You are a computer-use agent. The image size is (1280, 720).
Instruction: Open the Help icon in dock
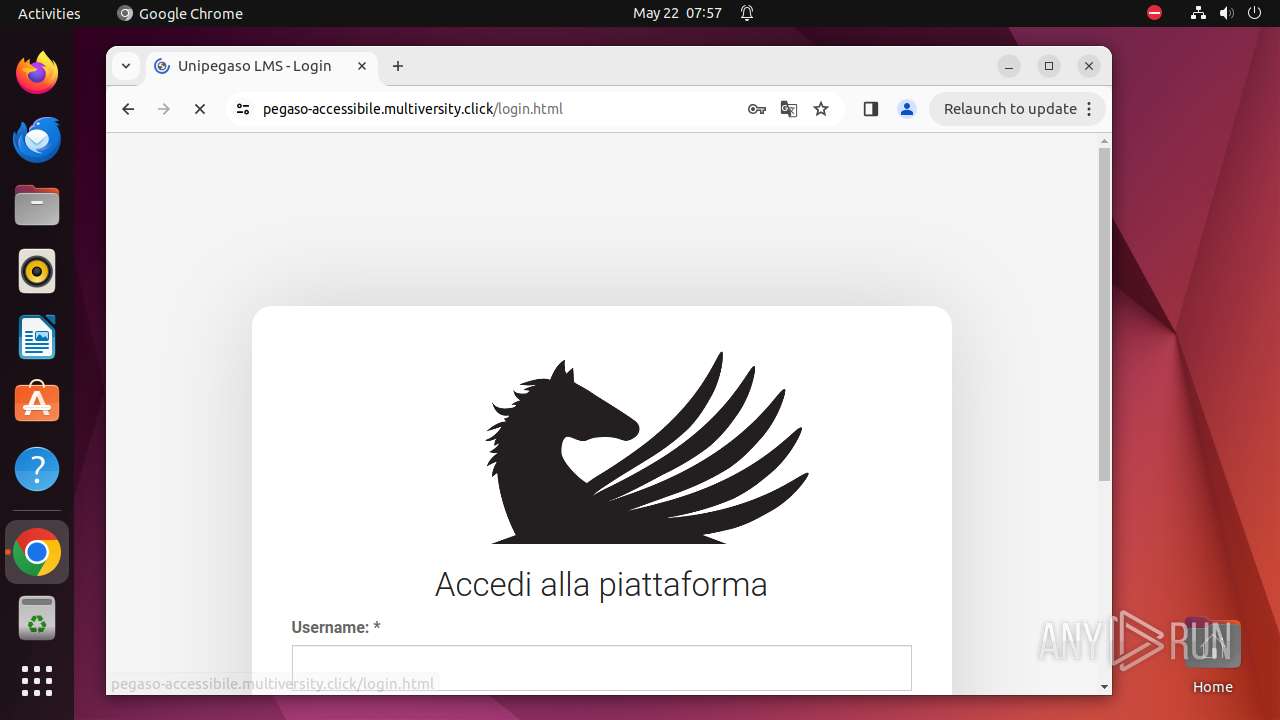tap(37, 469)
